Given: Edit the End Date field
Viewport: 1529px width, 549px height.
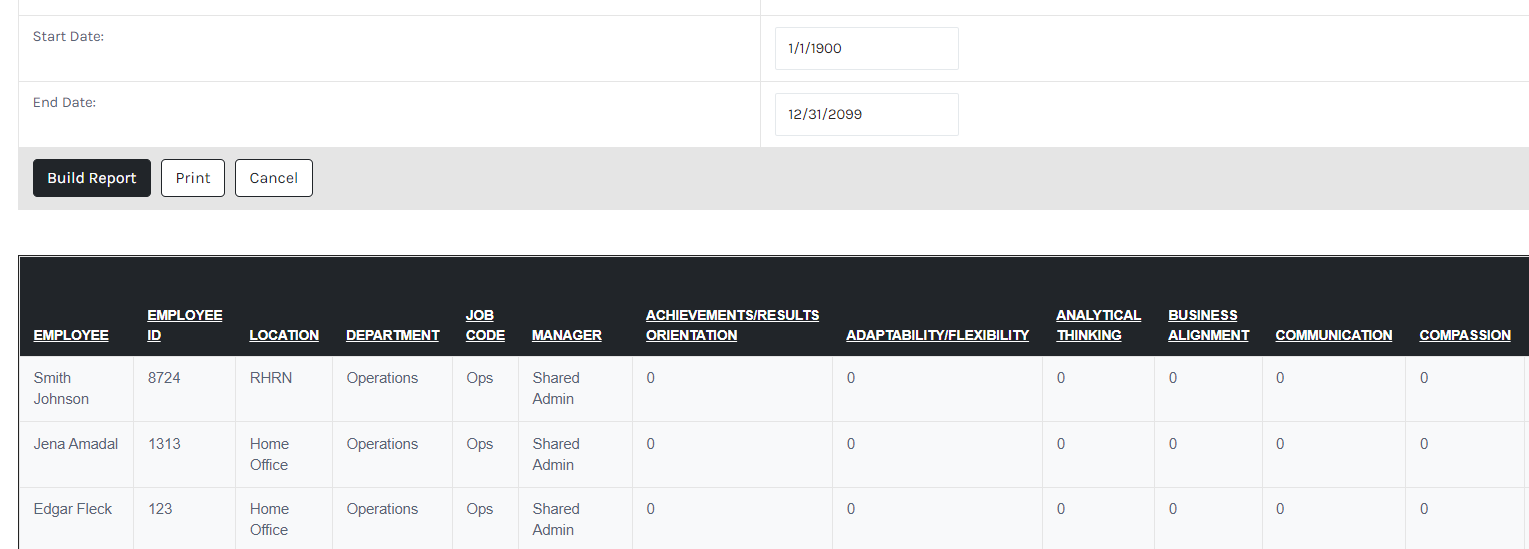Looking at the screenshot, I should [x=867, y=114].
